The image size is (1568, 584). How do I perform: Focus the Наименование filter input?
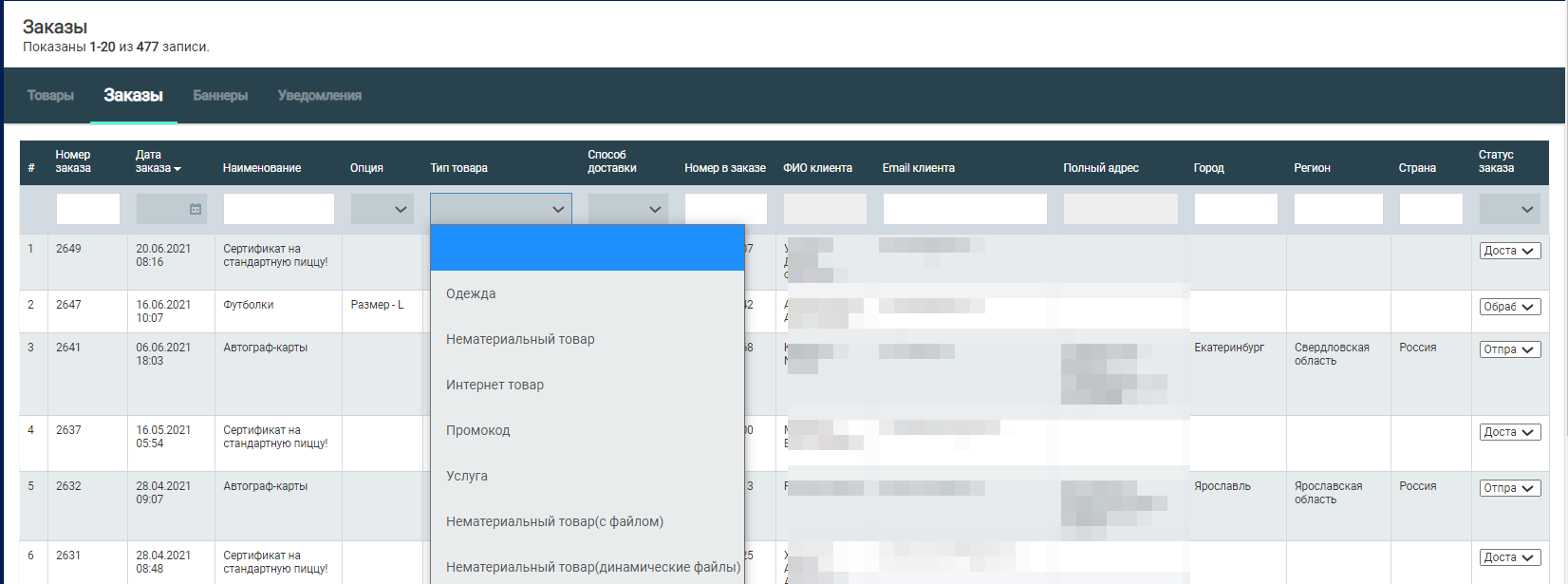(x=278, y=209)
